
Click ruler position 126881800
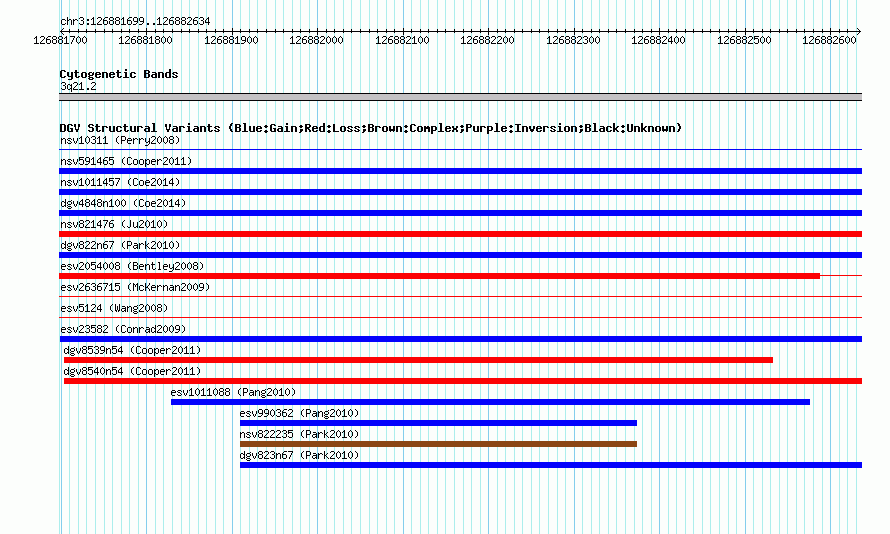click(145, 40)
